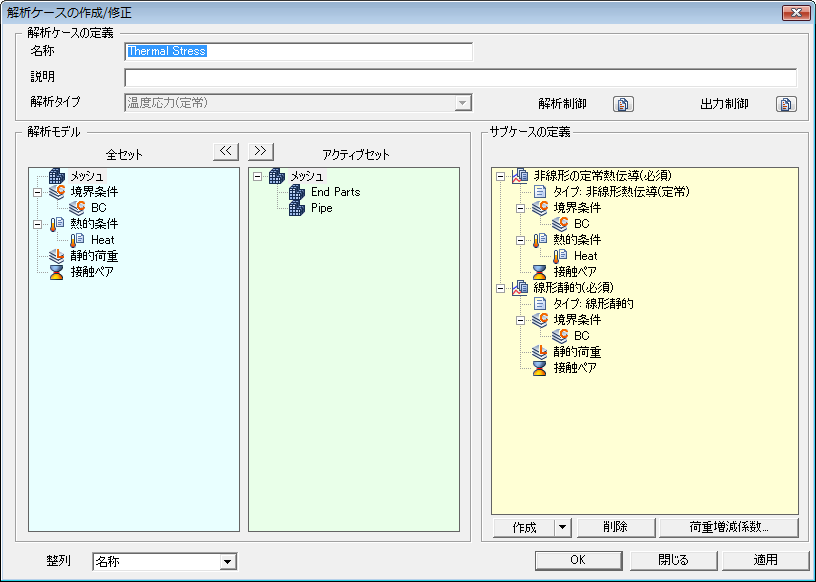The image size is (816, 582).
Task: Click 境界条件 icon in 全セット tree
Action: pos(57,192)
